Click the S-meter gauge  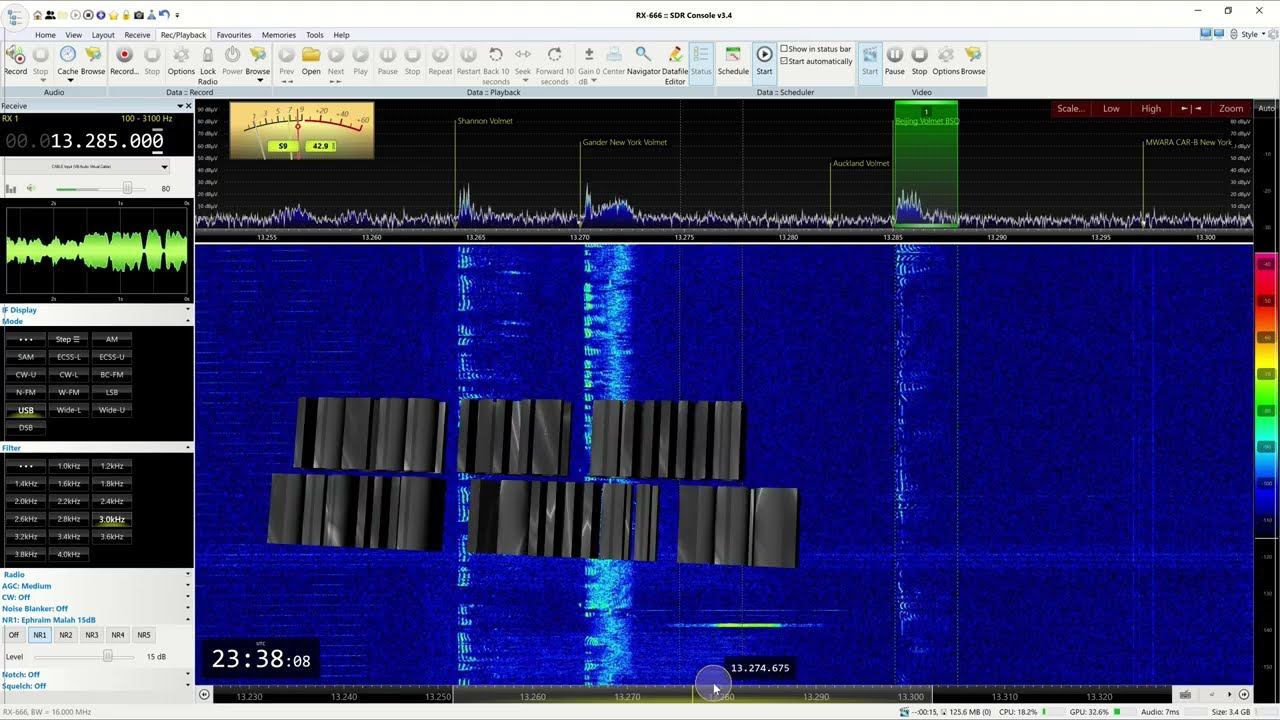pyautogui.click(x=301, y=130)
